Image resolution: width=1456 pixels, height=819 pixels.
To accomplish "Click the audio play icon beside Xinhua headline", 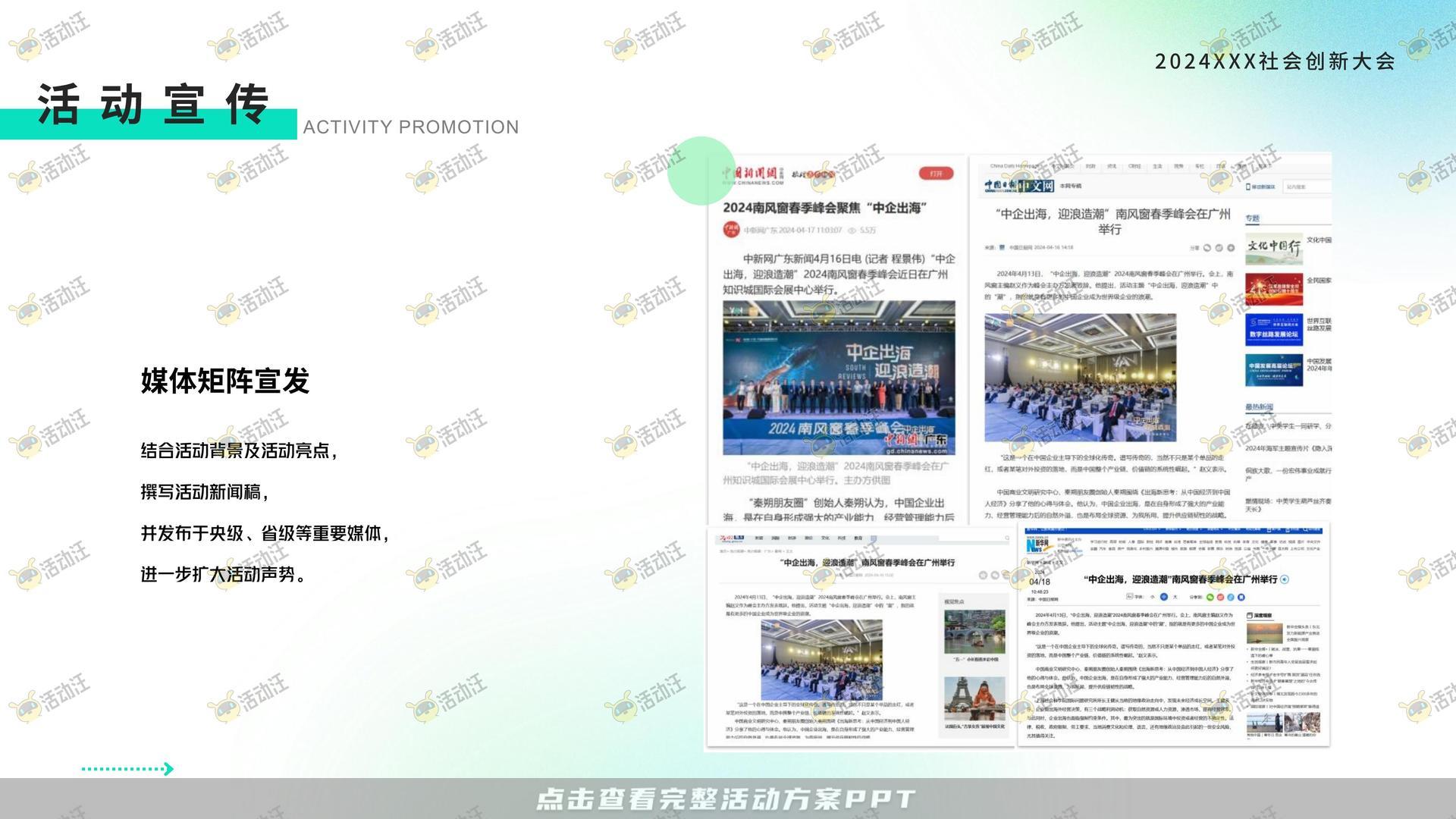I will tap(1285, 579).
